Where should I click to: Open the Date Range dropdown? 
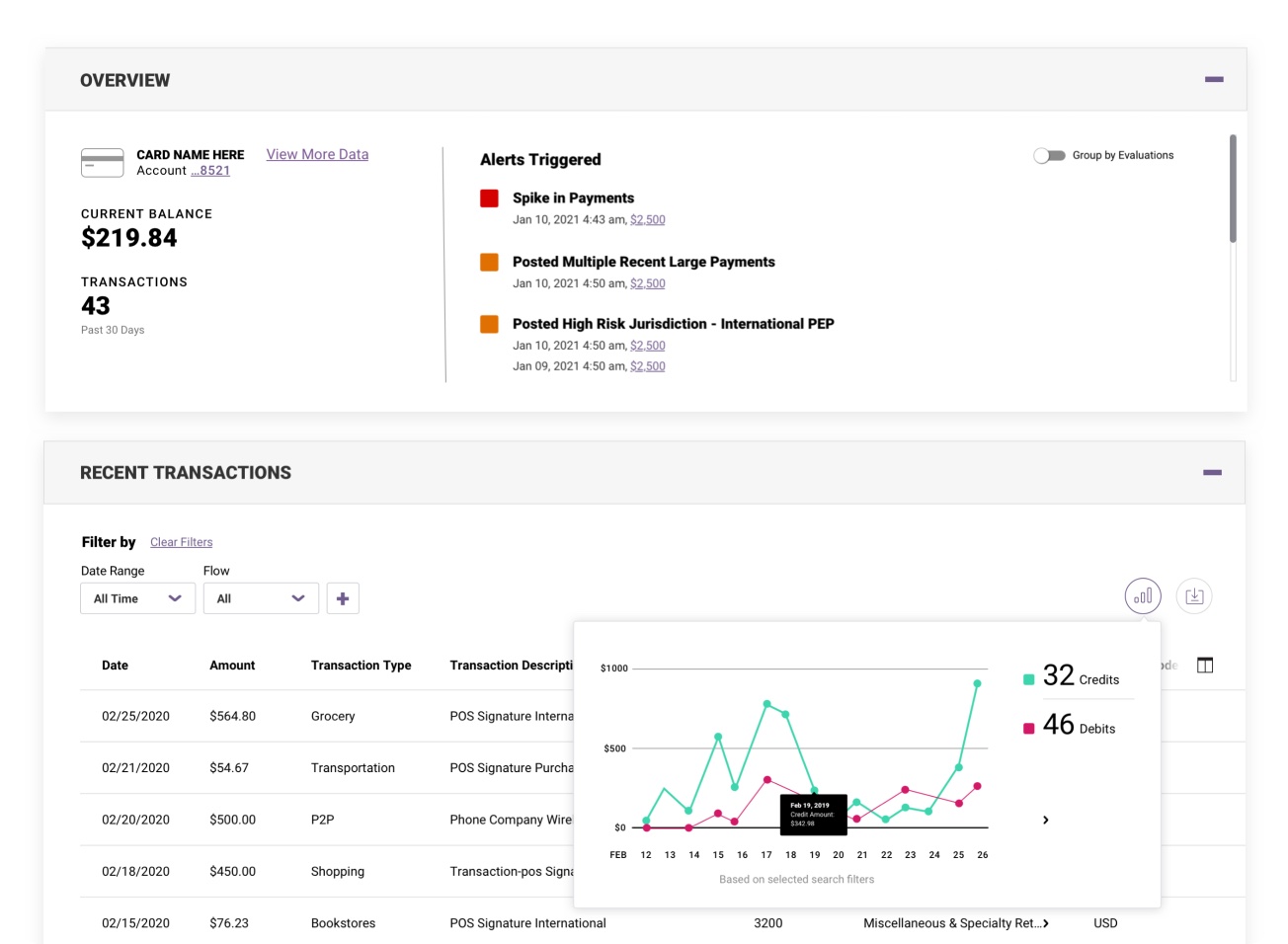[x=137, y=598]
